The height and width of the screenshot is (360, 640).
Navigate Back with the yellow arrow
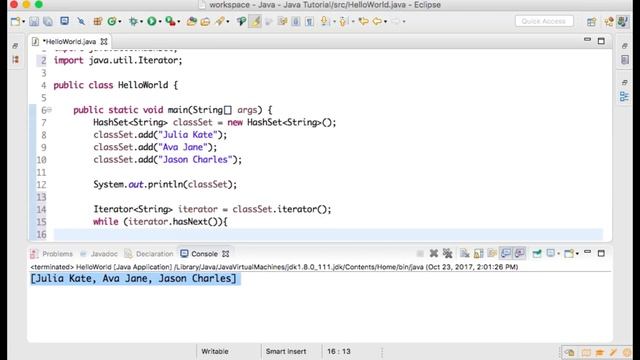pos(377,21)
